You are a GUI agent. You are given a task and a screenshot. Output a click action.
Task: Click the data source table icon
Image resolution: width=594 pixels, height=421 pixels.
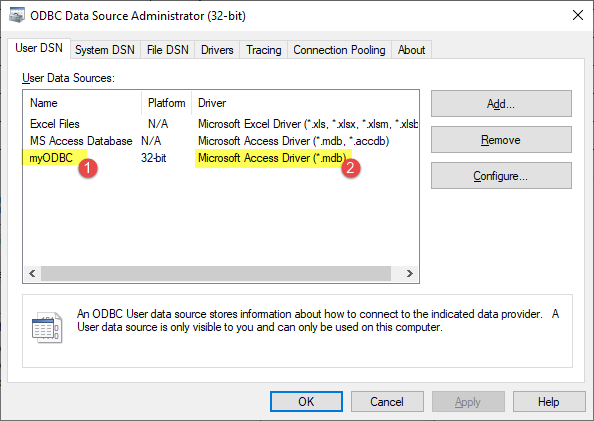pos(47,327)
